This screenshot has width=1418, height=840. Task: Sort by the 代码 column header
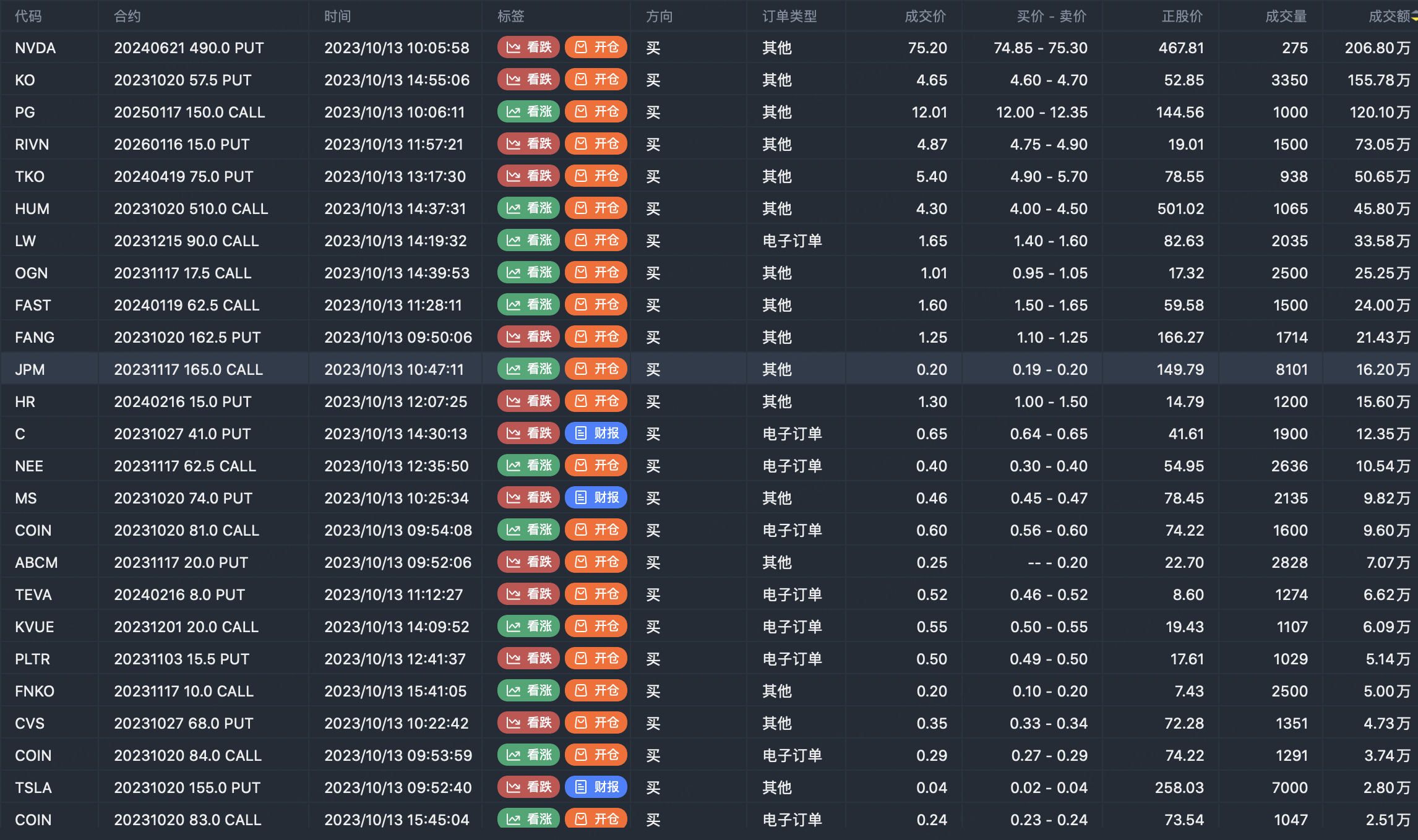pos(28,16)
